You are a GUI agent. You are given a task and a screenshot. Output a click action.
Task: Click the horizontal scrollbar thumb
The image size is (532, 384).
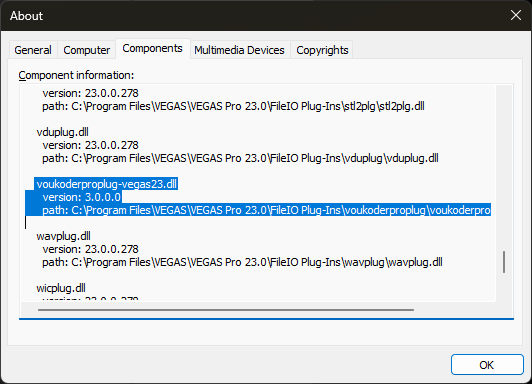click(x=226, y=310)
